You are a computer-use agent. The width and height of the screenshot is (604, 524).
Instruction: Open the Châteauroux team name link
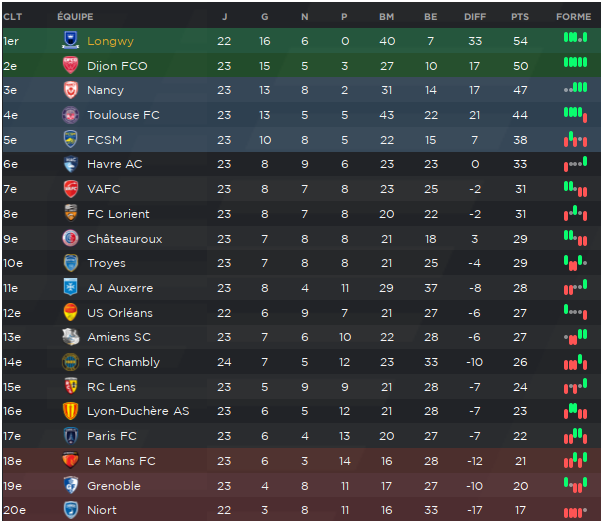coord(124,238)
